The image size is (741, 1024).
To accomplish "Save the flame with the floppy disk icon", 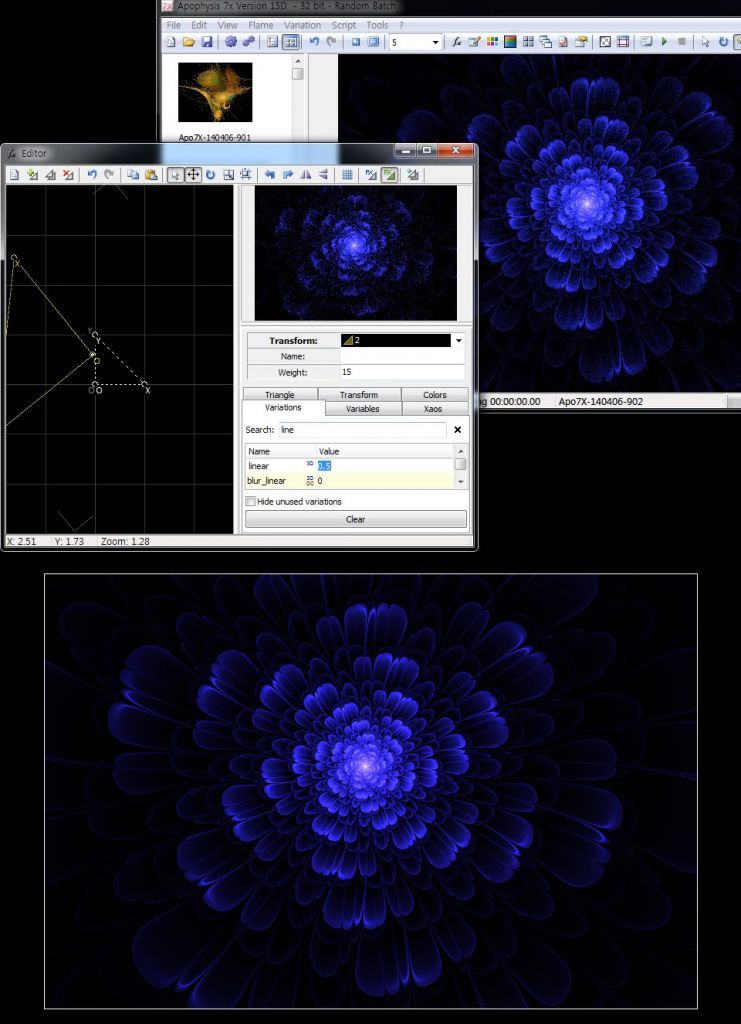I will (207, 42).
